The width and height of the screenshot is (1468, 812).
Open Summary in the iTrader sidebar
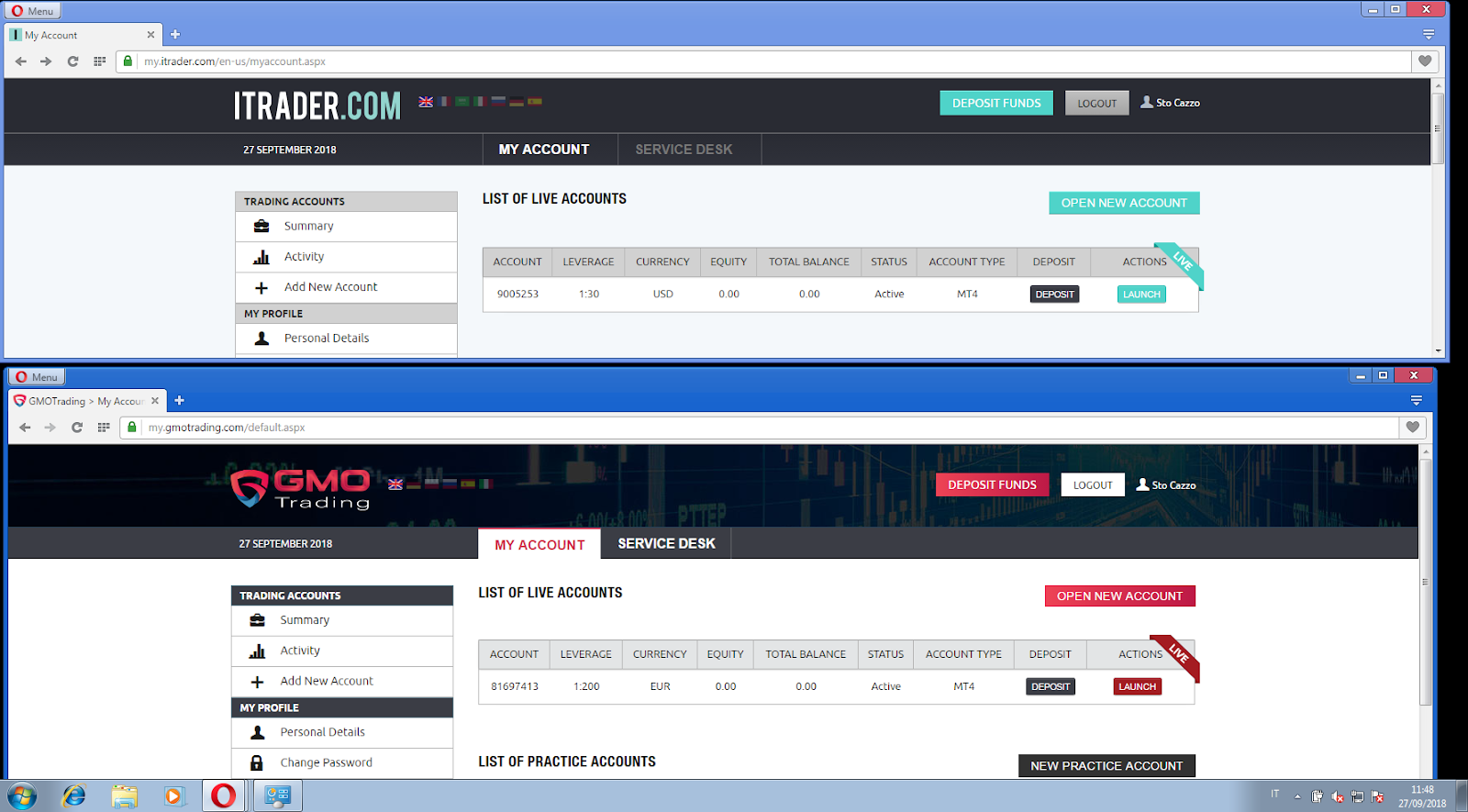pos(346,227)
